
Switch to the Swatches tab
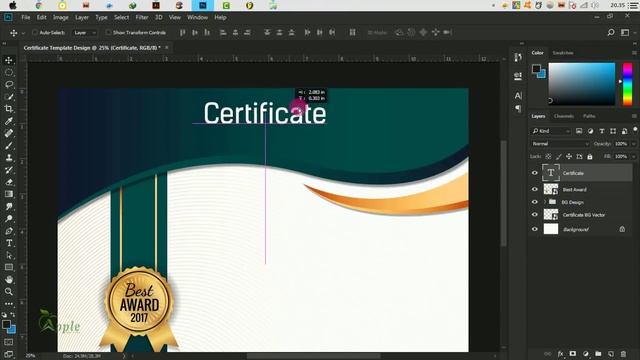[x=562, y=53]
